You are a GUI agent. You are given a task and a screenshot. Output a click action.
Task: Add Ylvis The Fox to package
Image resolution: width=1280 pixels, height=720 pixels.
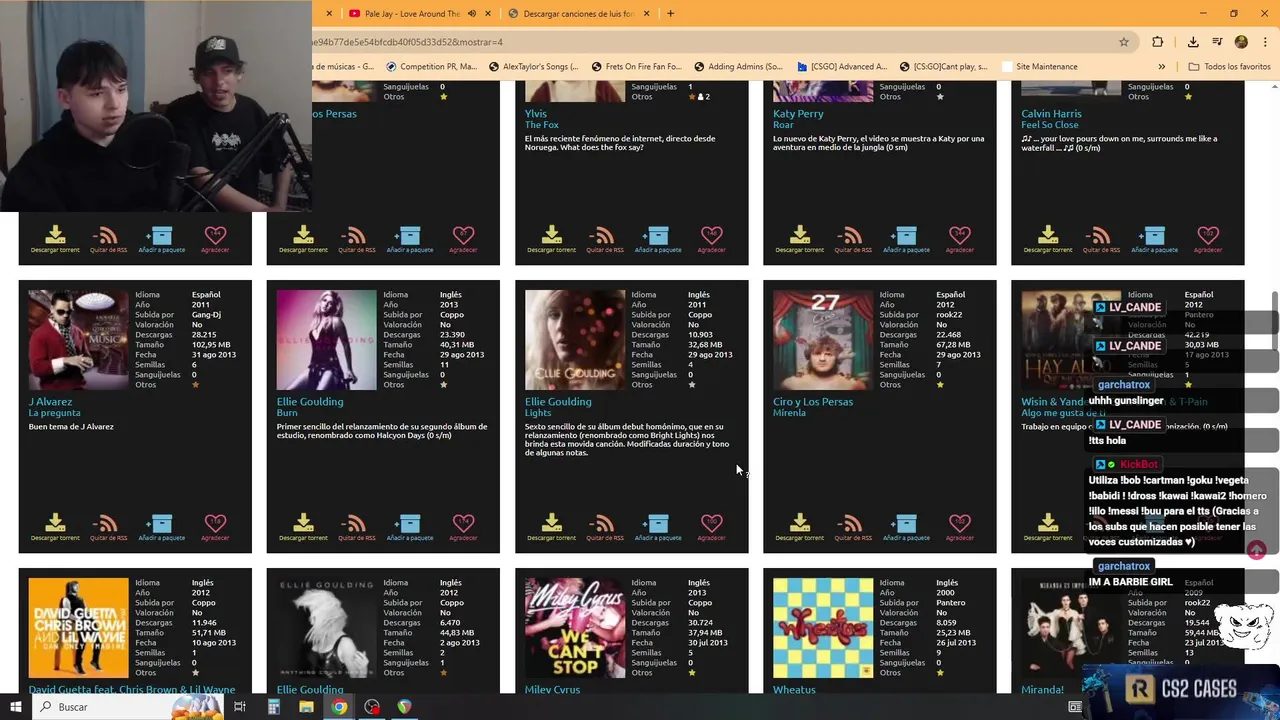[x=657, y=239]
